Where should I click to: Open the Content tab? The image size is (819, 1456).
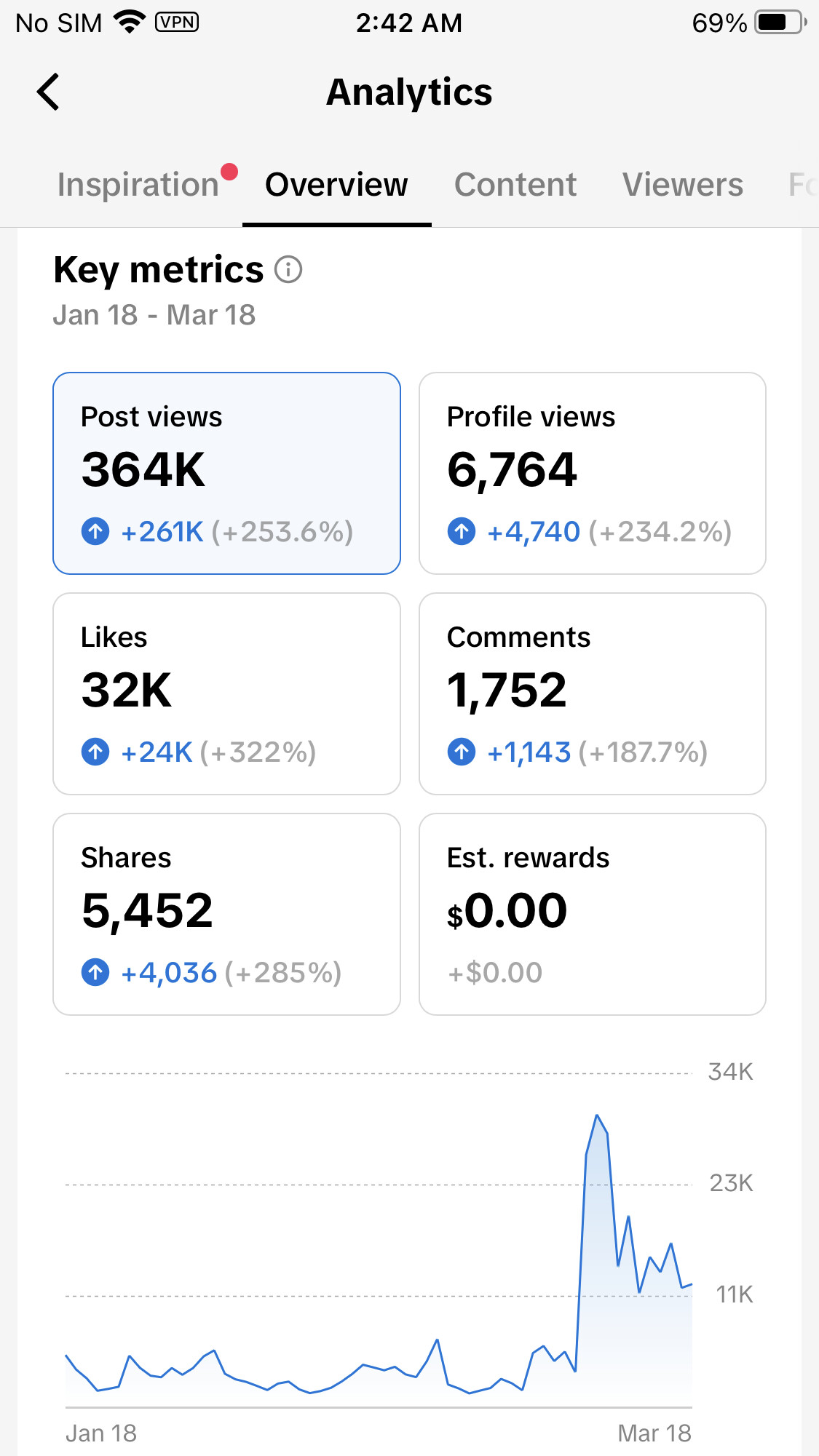(x=515, y=185)
